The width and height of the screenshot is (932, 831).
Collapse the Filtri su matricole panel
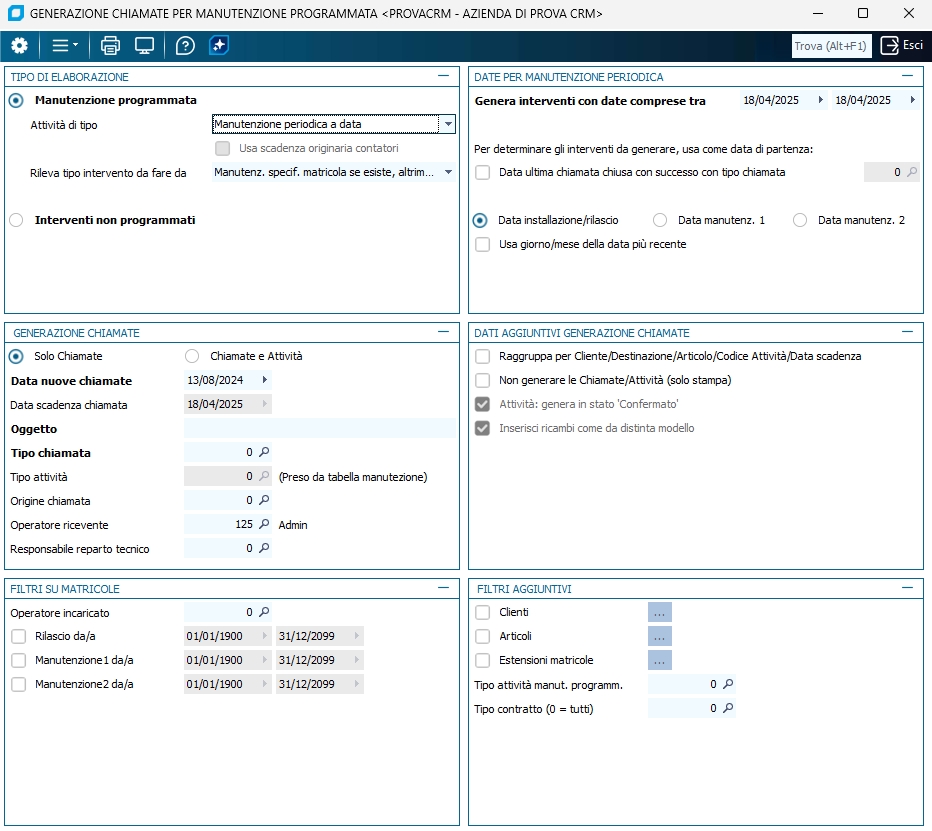tap(443, 588)
